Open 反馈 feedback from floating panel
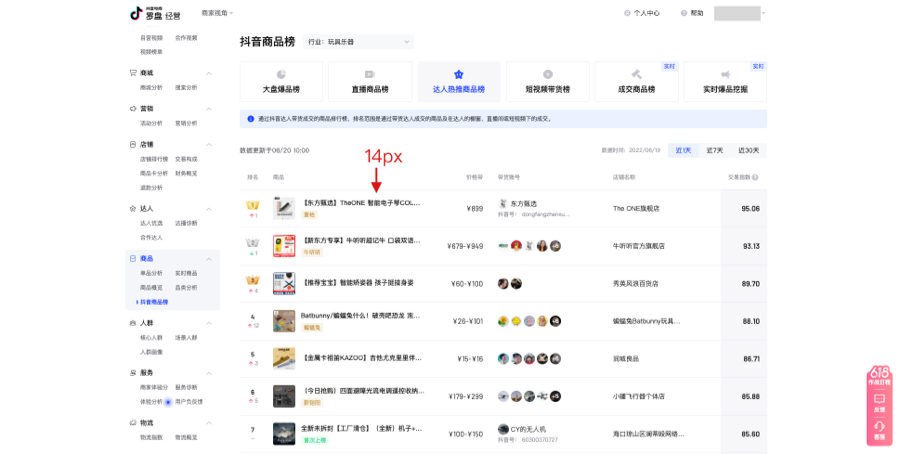 (879, 402)
